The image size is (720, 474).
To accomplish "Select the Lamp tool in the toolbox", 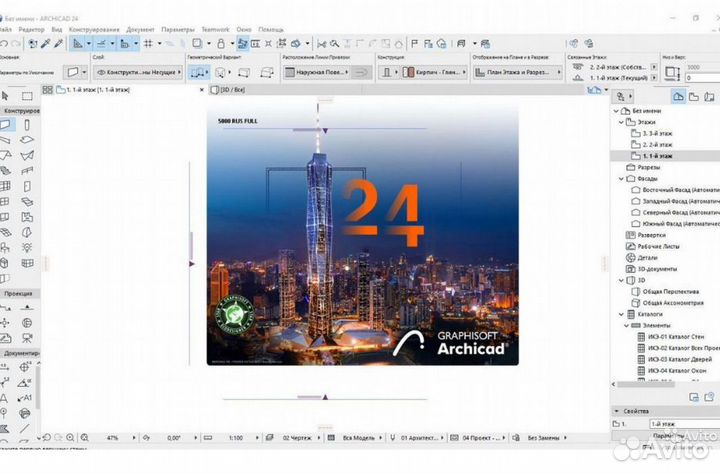I will tap(27, 248).
